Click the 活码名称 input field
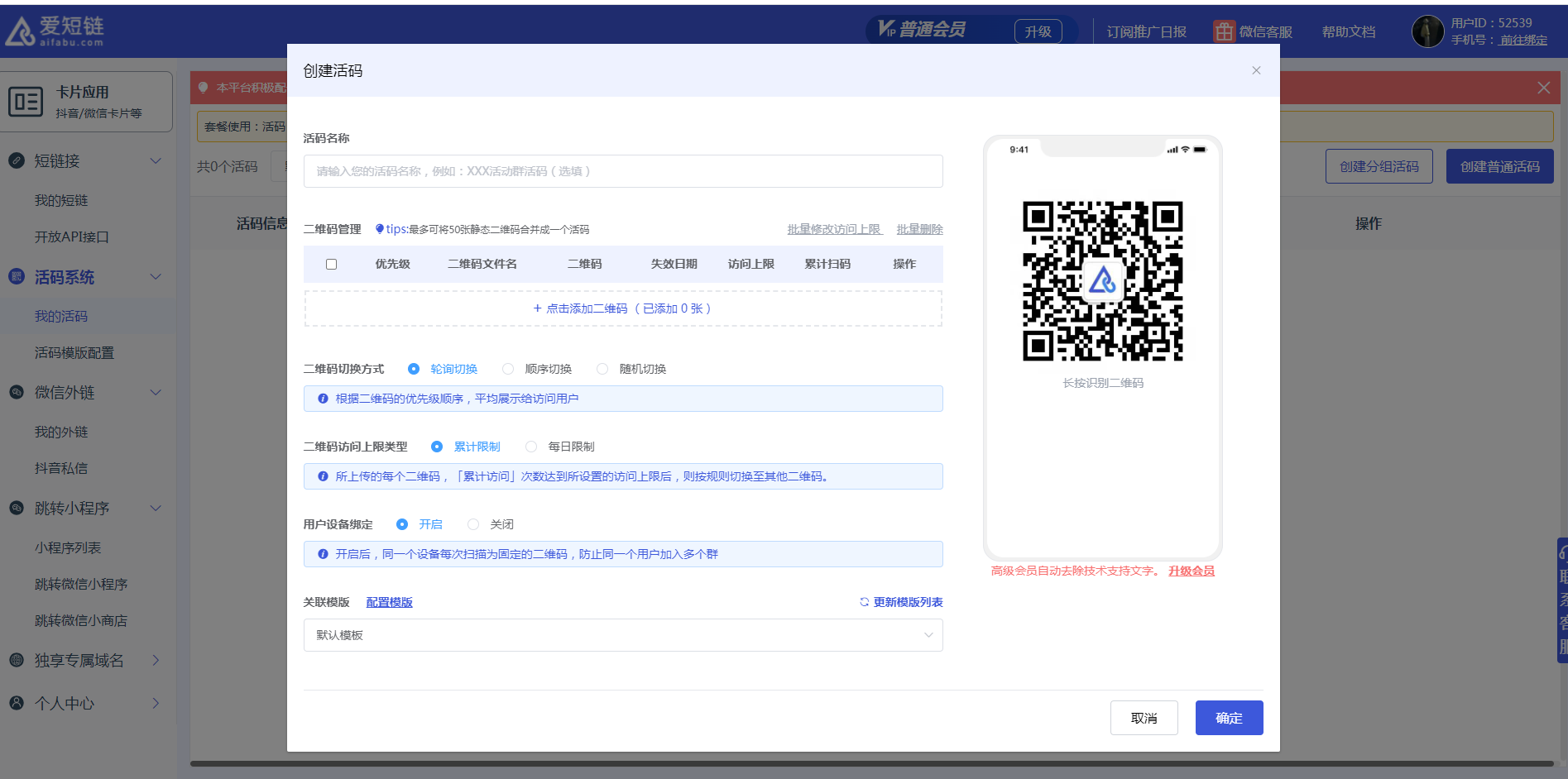This screenshot has width=1568, height=779. click(622, 171)
